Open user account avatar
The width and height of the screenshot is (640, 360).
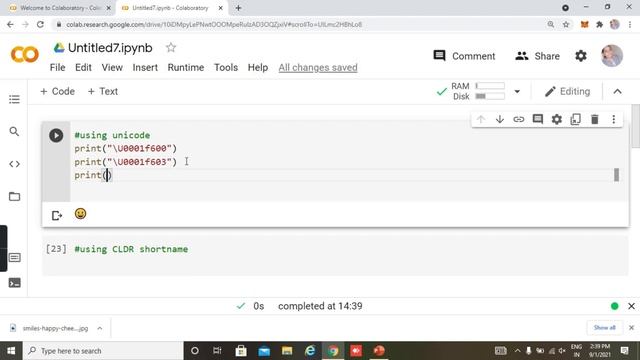click(x=612, y=56)
